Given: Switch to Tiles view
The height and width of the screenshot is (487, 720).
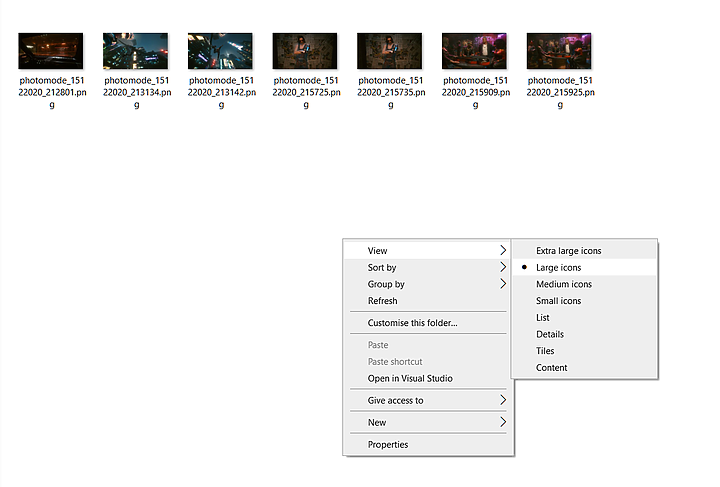Looking at the screenshot, I should point(585,351).
